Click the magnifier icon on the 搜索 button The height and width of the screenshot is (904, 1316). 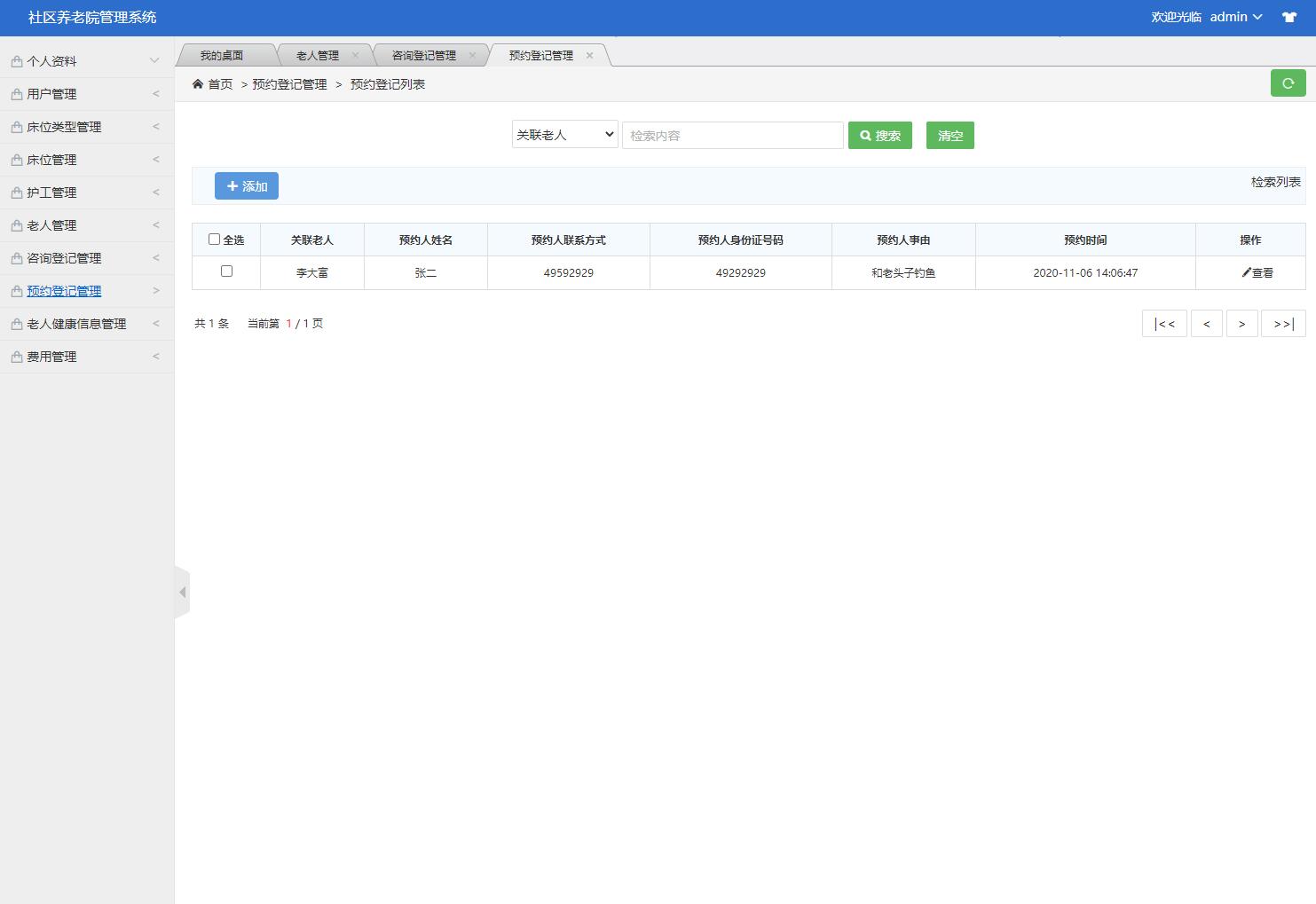point(865,135)
